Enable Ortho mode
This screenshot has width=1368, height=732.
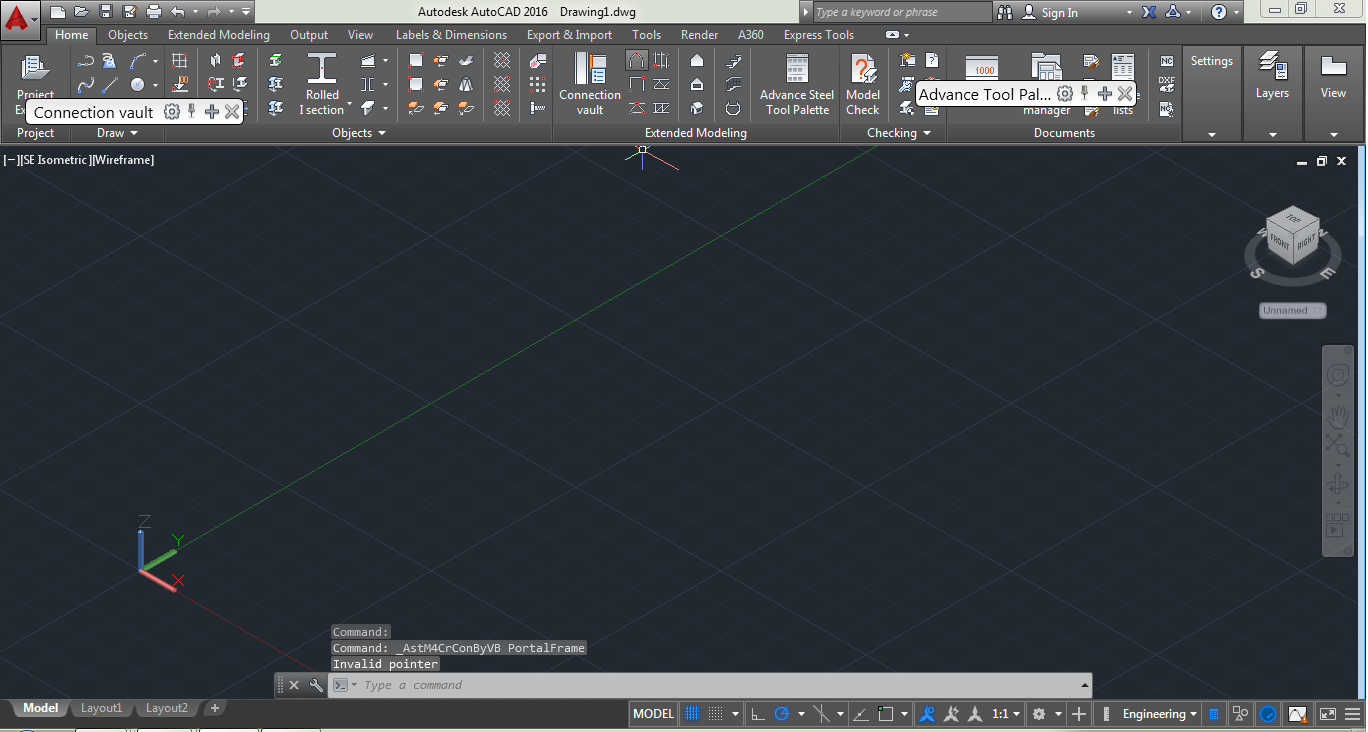(759, 713)
